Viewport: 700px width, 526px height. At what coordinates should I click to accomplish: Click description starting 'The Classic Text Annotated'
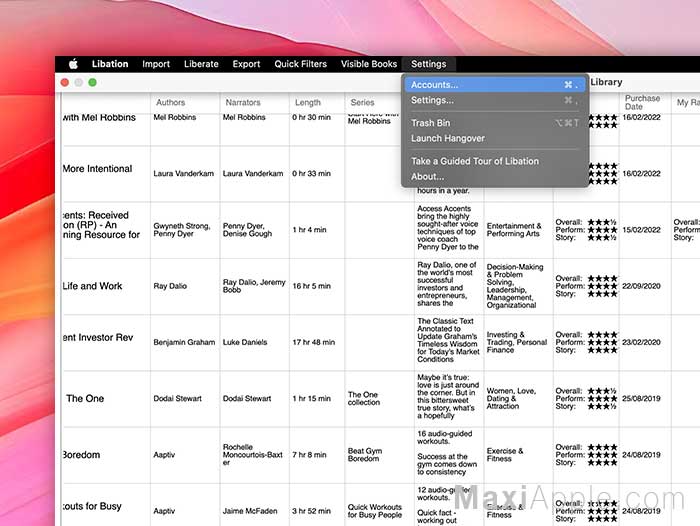click(x=449, y=340)
